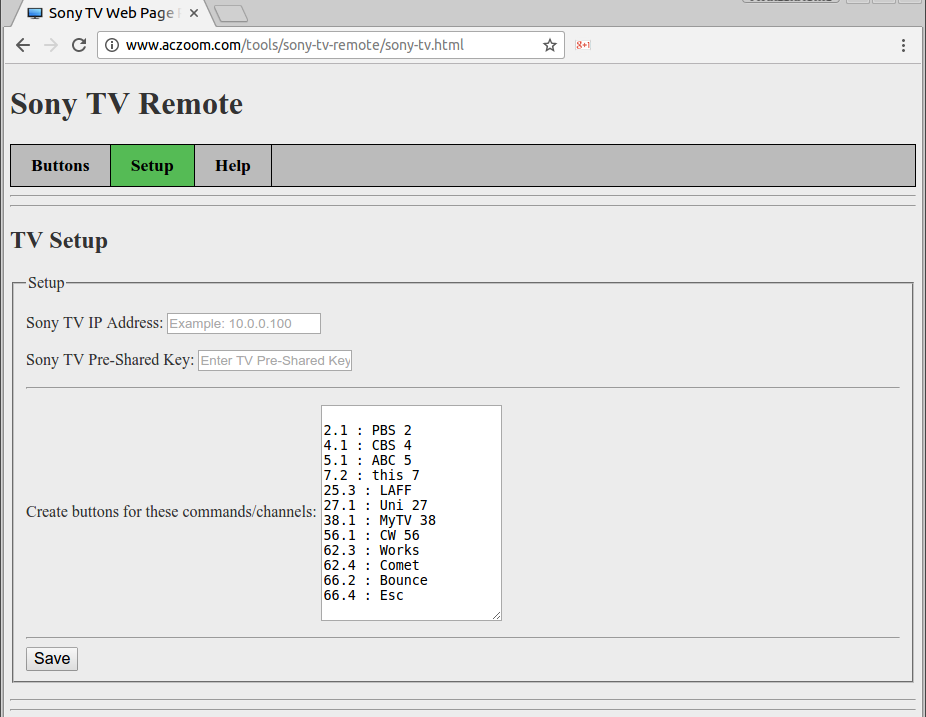Screen dimensions: 926x717
Task: Reload the page with the refresh icon
Action: [x=79, y=45]
